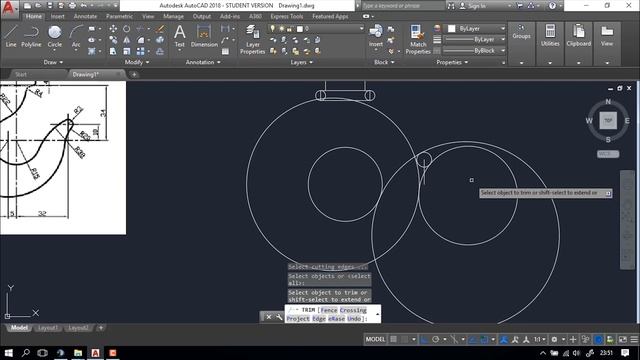Toggle polar tracking in status bar
Screen dimensions: 640x360
pyautogui.click(x=436, y=339)
